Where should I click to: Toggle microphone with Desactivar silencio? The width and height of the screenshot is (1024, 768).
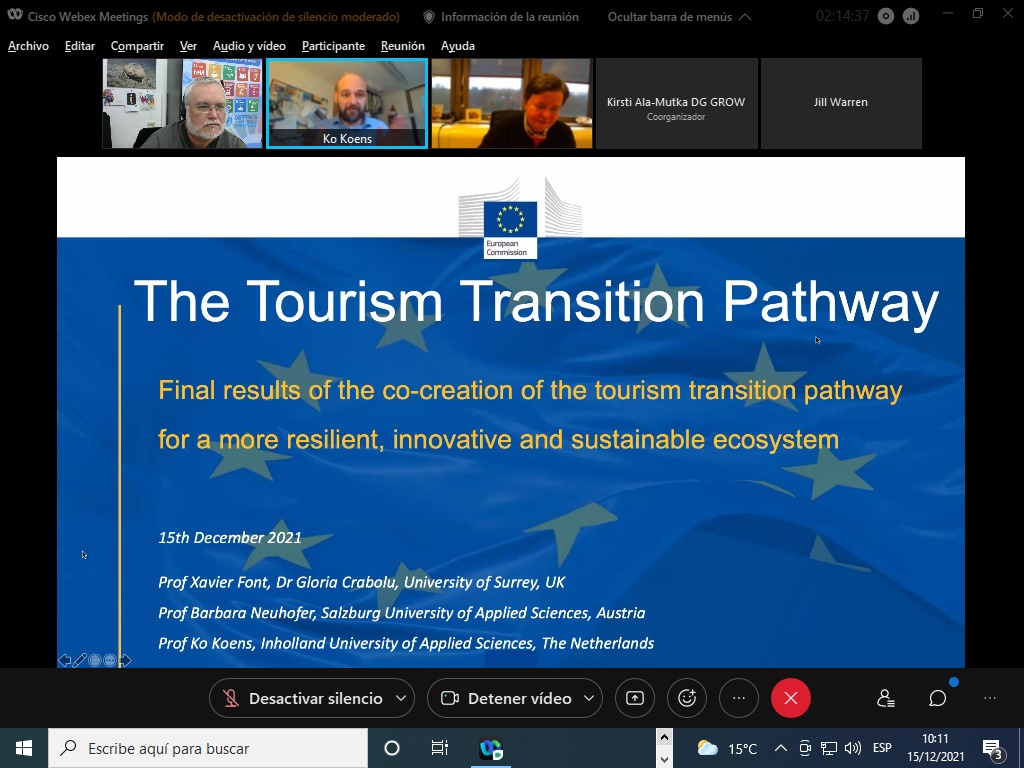pyautogui.click(x=302, y=698)
